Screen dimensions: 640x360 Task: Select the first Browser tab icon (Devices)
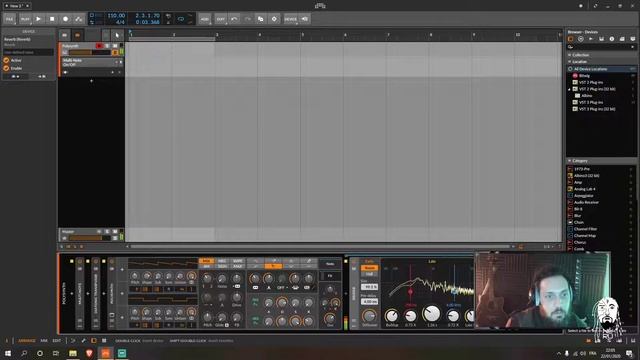(571, 39)
